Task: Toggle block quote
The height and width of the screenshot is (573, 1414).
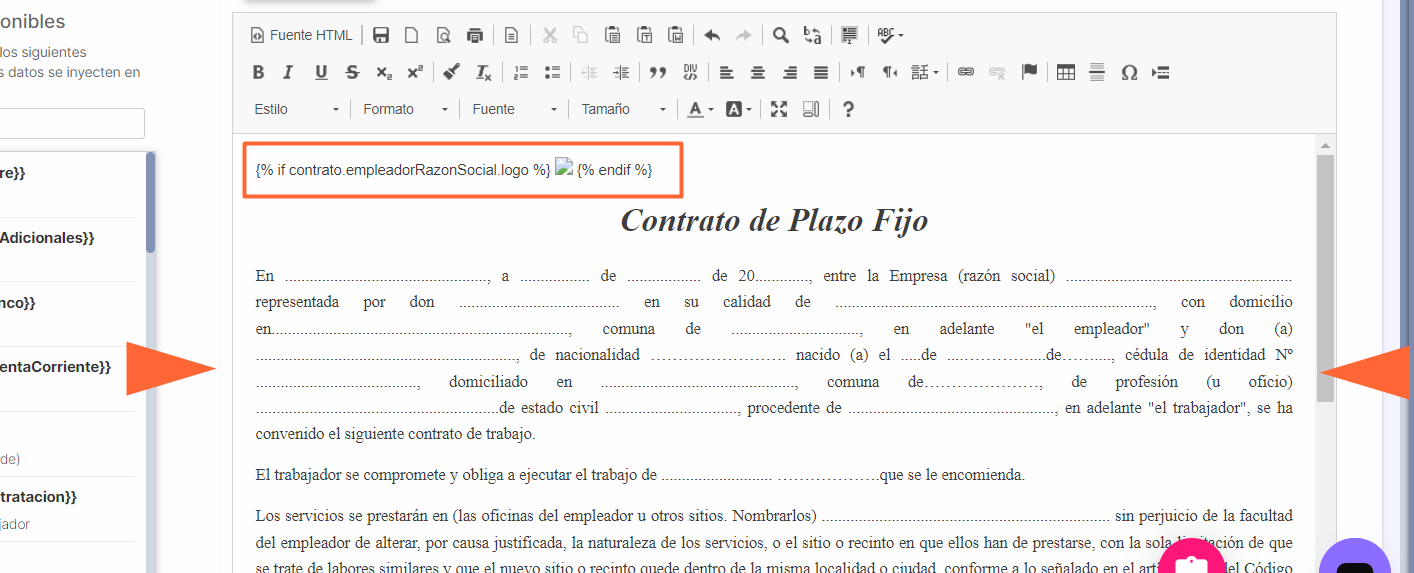Action: [x=658, y=72]
